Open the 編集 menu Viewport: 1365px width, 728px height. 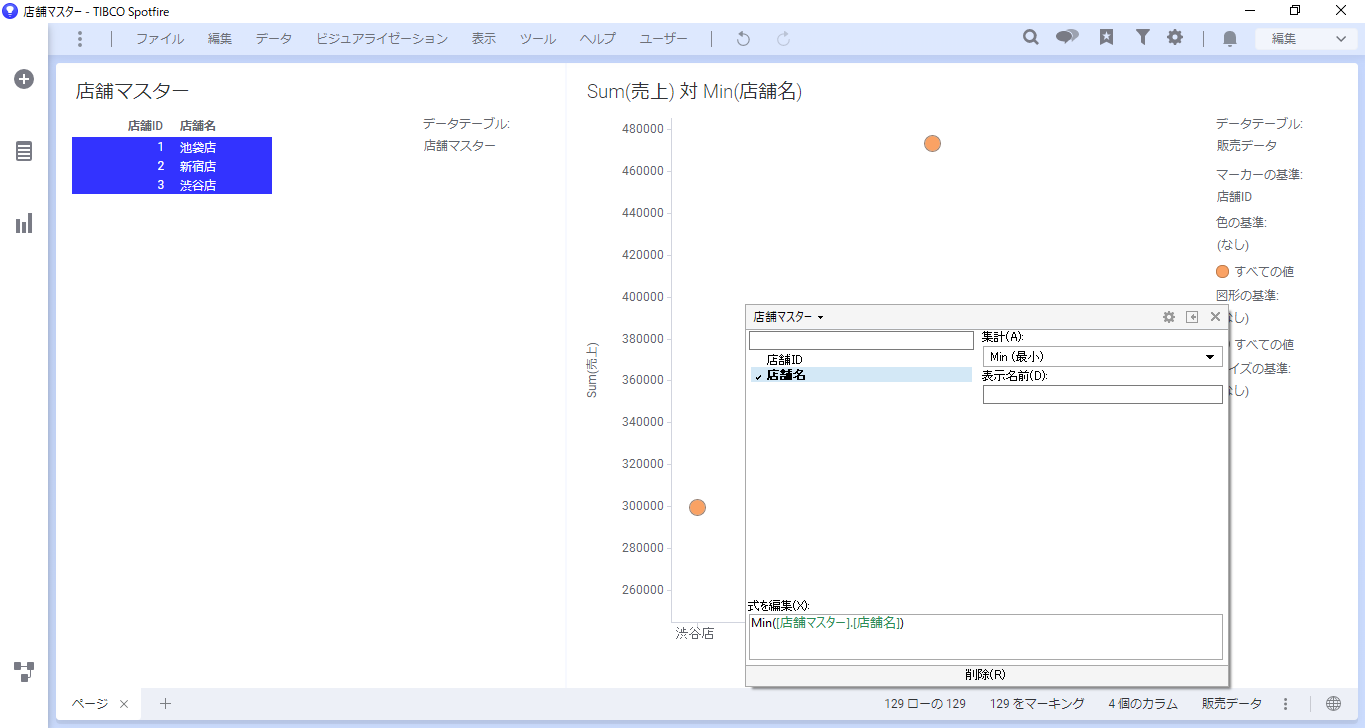pyautogui.click(x=220, y=39)
